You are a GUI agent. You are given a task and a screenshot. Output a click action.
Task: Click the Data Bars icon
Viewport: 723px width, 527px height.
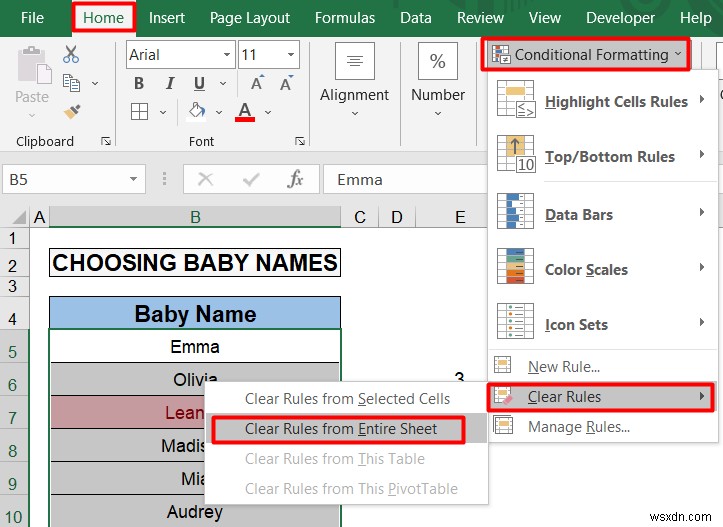(516, 211)
